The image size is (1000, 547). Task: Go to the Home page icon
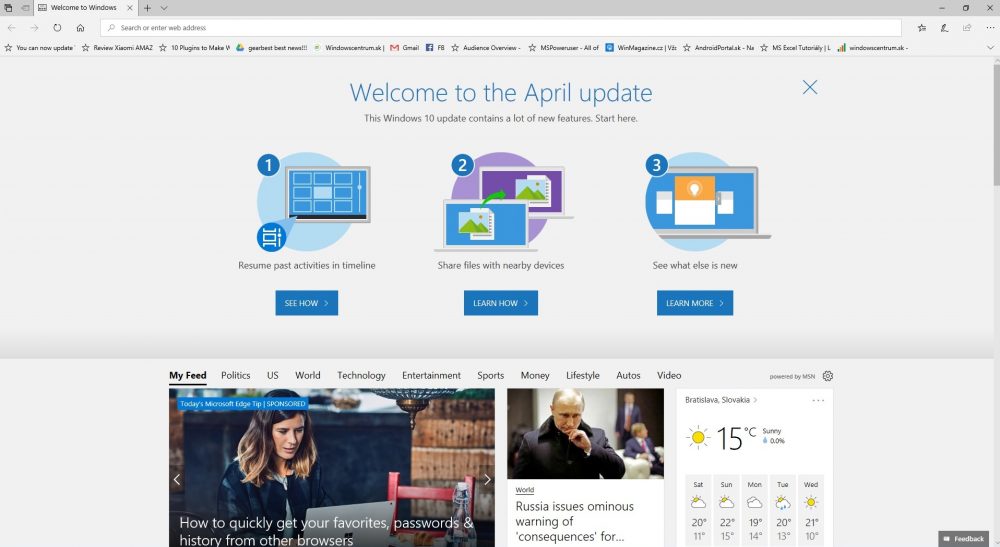80,27
